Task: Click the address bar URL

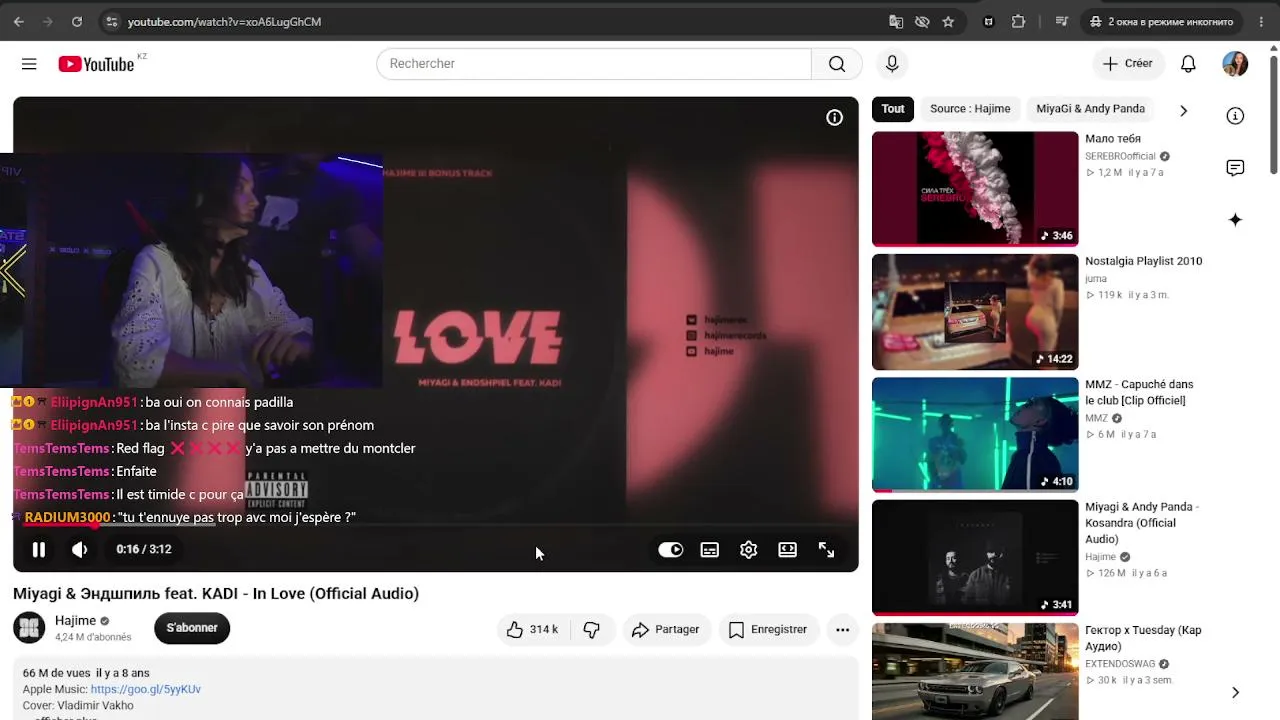Action: 224,21
